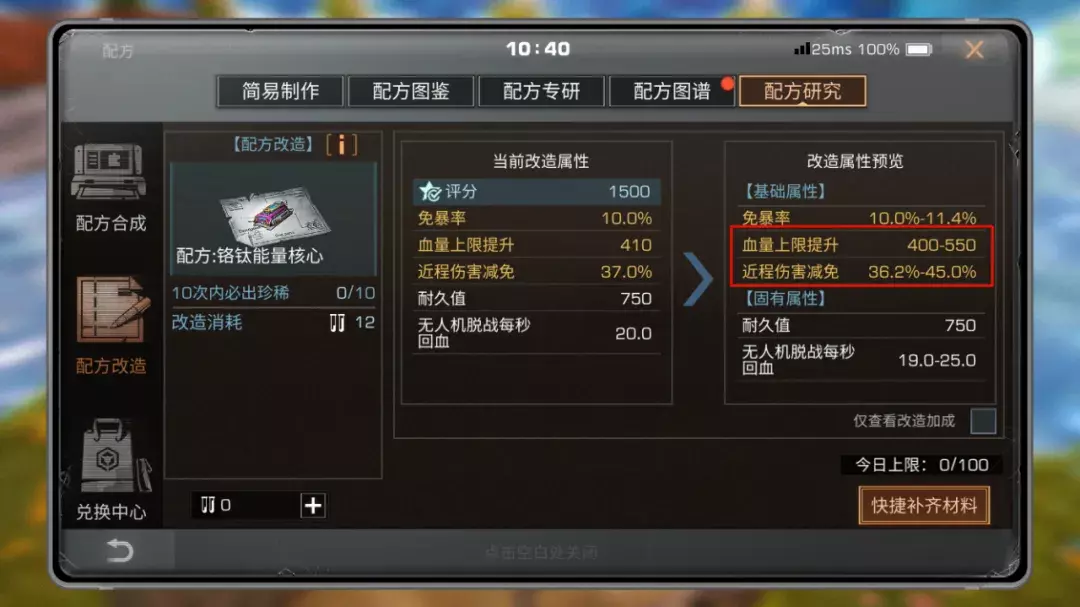Open the 配方图谱 tab with red dot
The width and height of the screenshot is (1080, 607).
pyautogui.click(x=672, y=91)
